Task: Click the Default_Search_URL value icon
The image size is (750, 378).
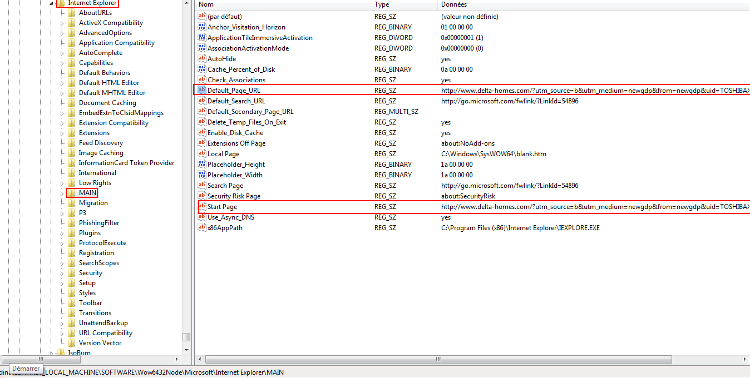Action: coord(201,101)
